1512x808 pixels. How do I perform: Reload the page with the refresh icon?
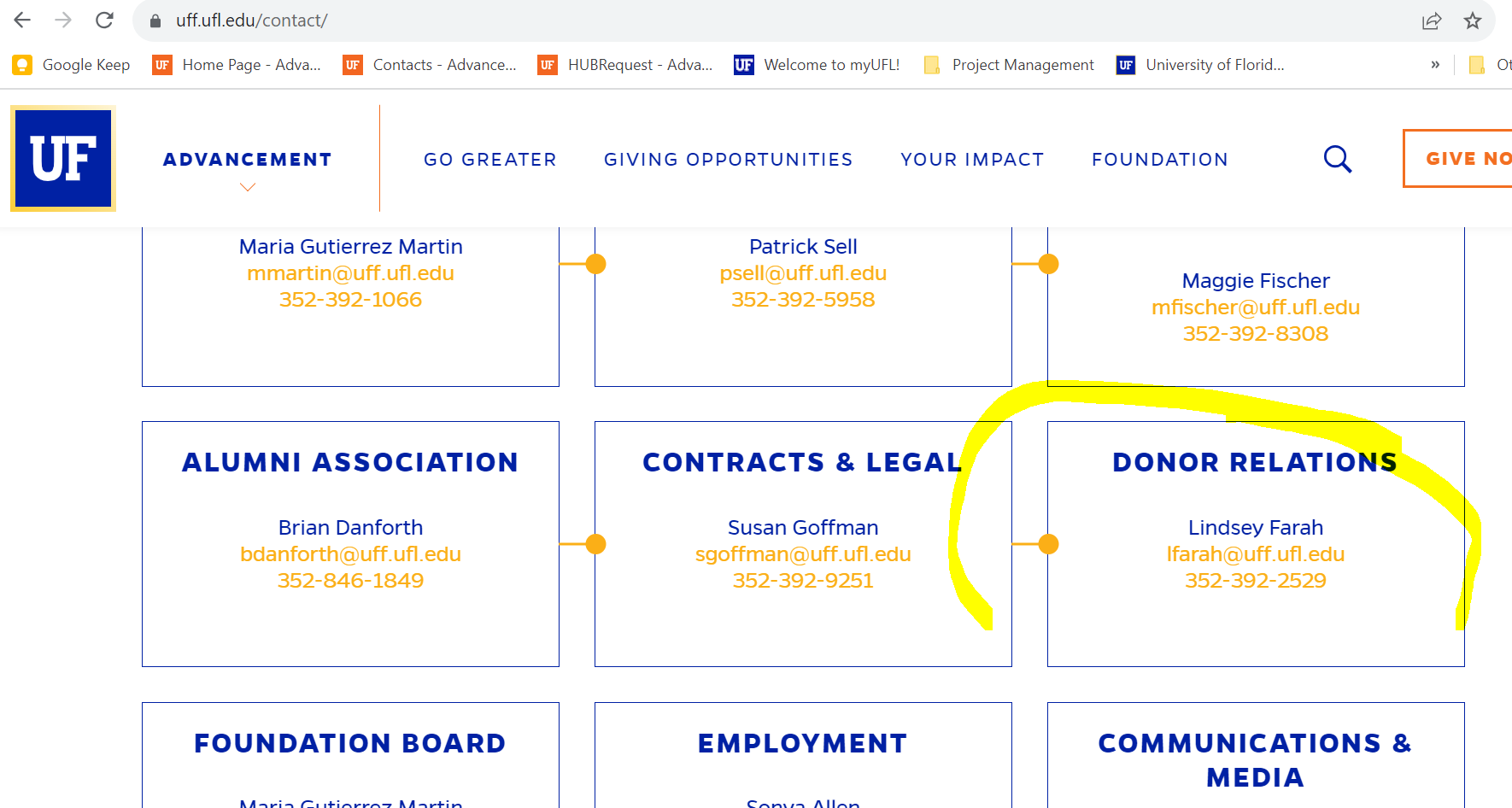(104, 20)
